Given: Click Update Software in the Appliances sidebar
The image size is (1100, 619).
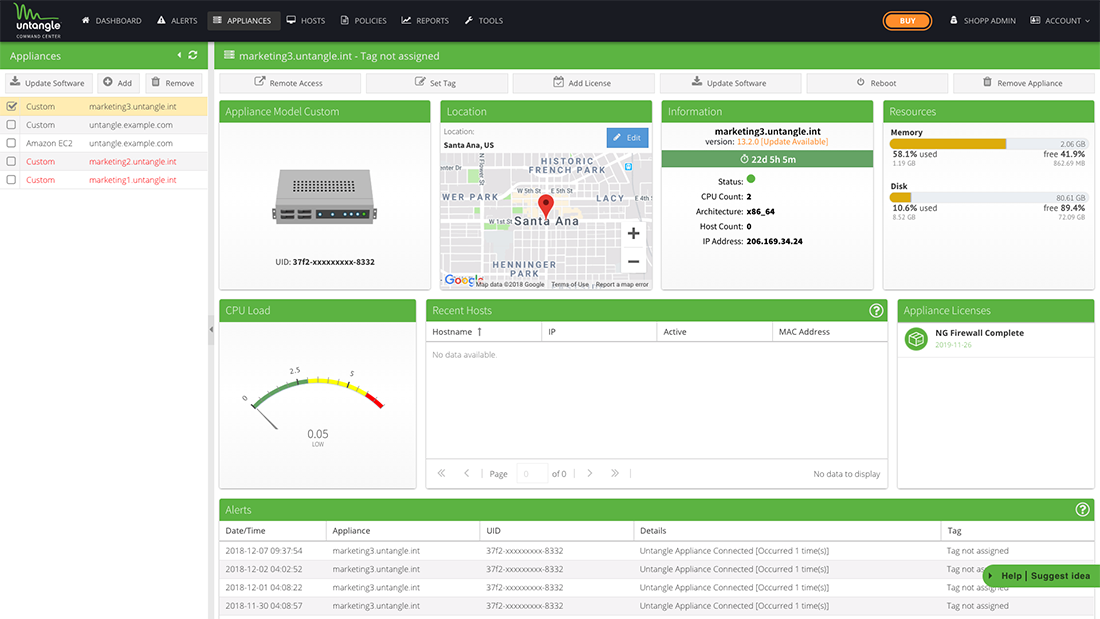Looking at the screenshot, I should coord(48,83).
